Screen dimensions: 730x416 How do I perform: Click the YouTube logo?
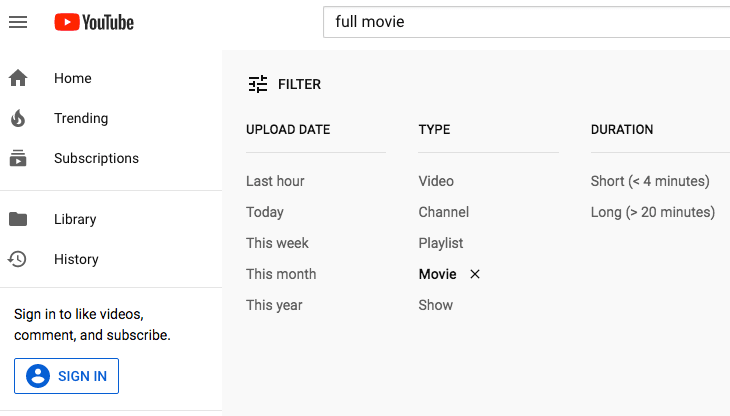tap(94, 22)
